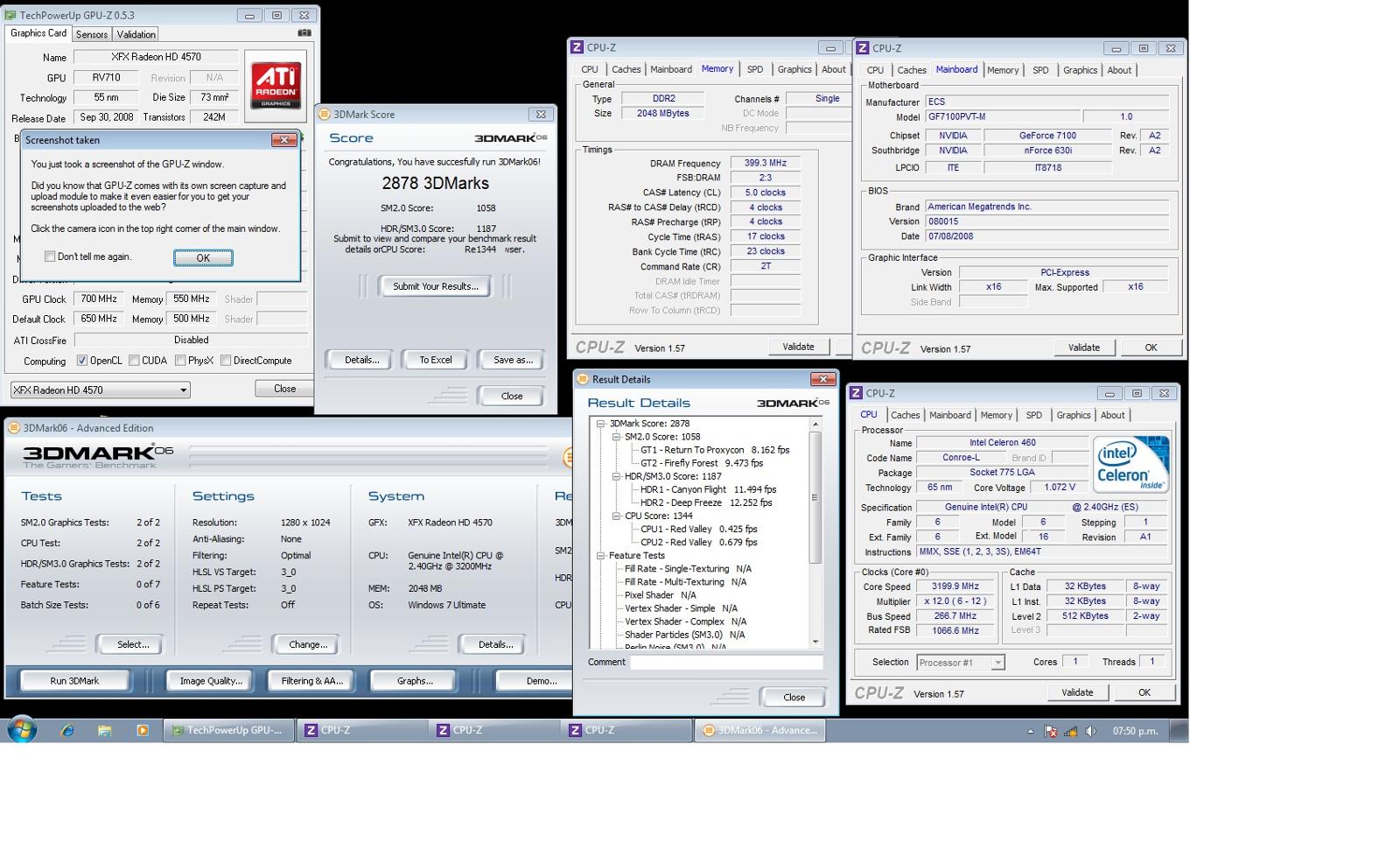Image resolution: width=1400 pixels, height=850 pixels.
Task: Toggle the OpenCL checkbox in GPU-Z
Action: coord(82,361)
